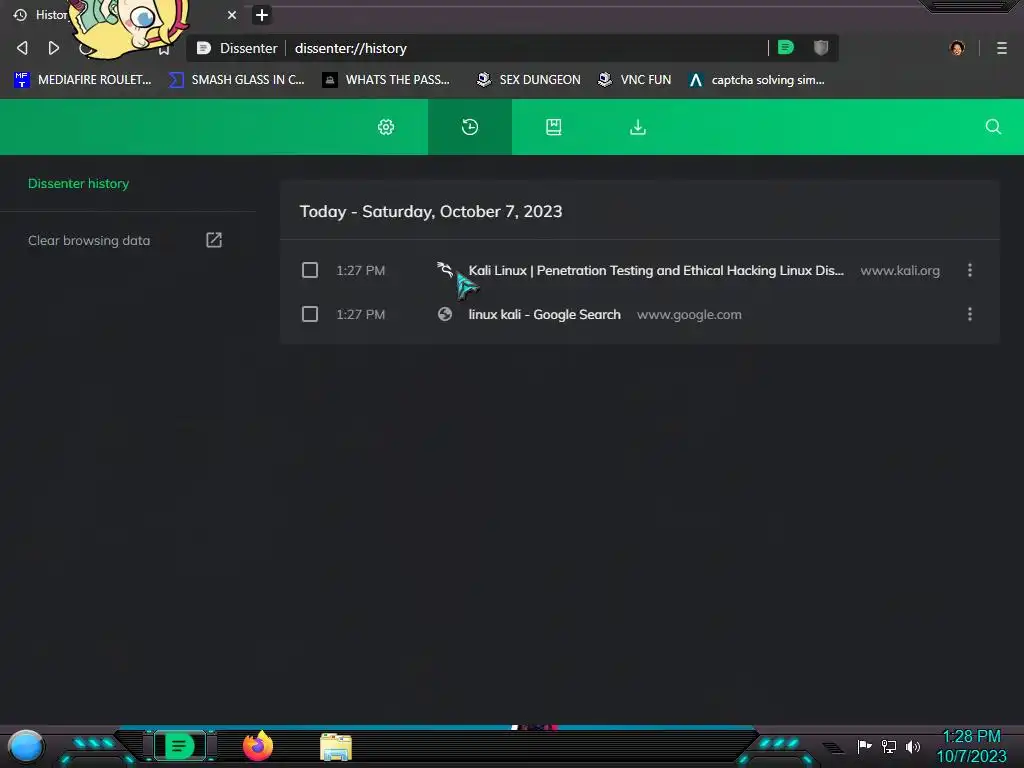Open the browser hamburger menu

pyautogui.click(x=1002, y=48)
